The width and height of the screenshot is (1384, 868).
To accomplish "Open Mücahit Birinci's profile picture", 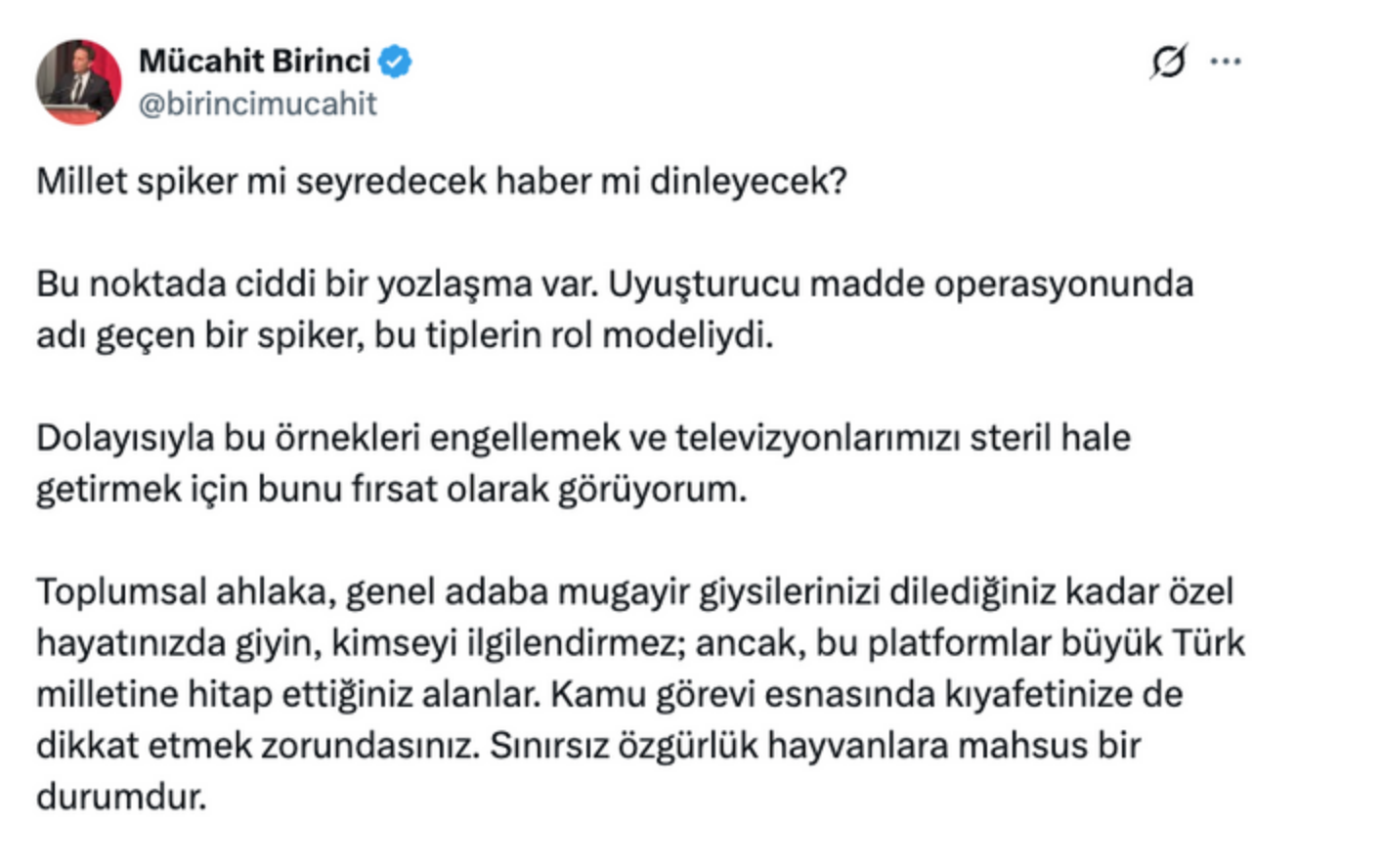I will (78, 82).
